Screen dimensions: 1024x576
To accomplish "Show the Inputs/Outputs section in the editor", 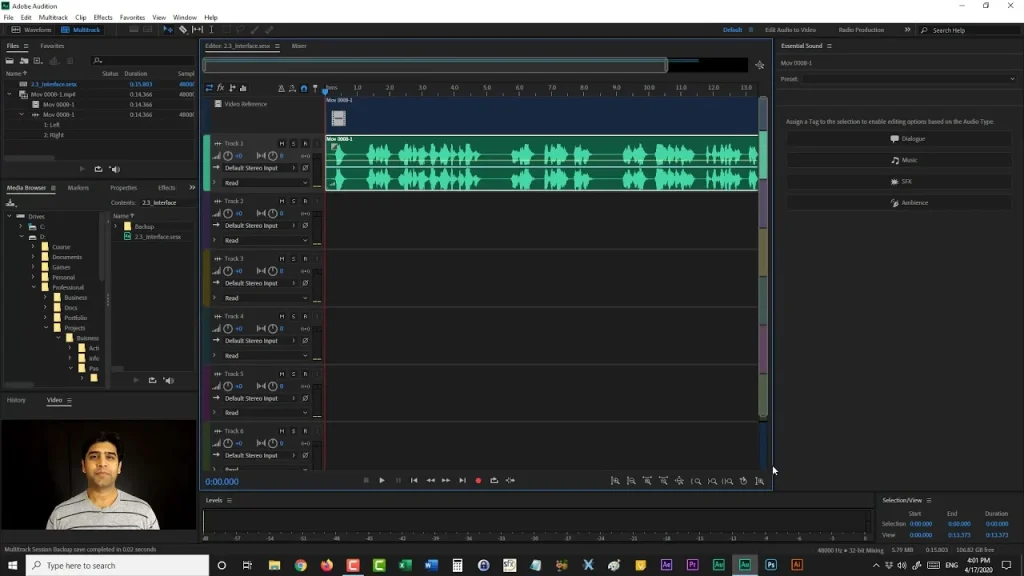I will pyautogui.click(x=209, y=88).
